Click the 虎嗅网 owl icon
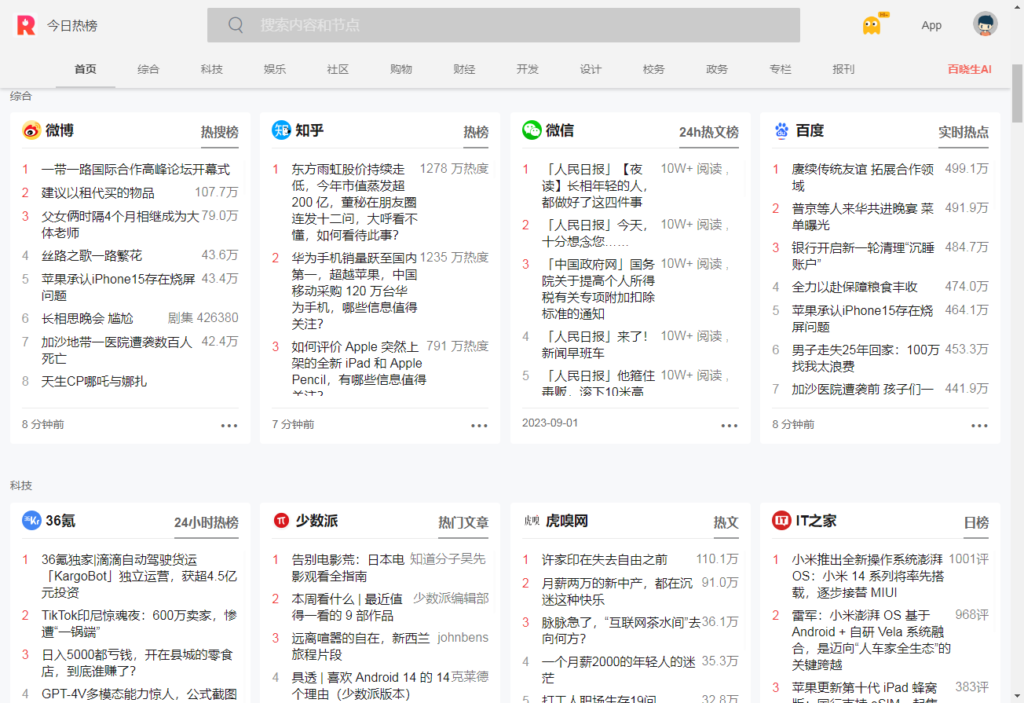The image size is (1024, 703). click(530, 521)
